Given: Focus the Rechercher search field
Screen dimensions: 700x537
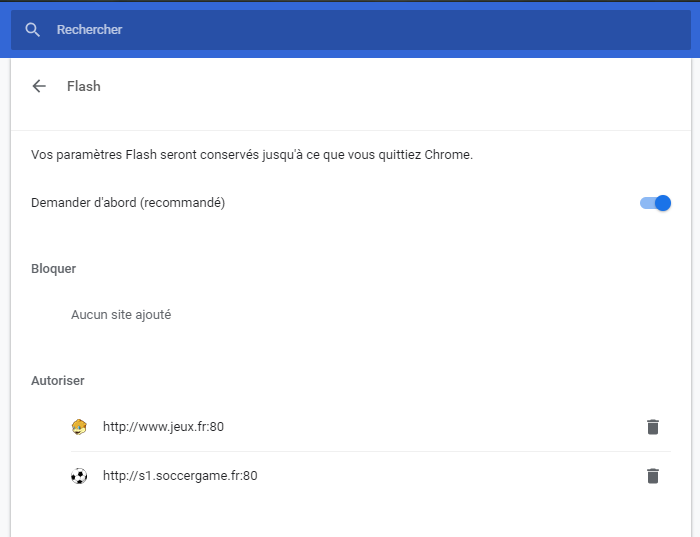Looking at the screenshot, I should coord(300,30).
